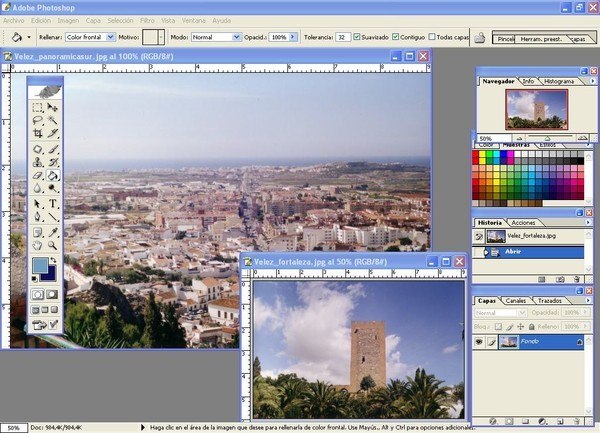Hide the Fondo layer with eye icon
The image size is (600, 433).
click(x=480, y=341)
